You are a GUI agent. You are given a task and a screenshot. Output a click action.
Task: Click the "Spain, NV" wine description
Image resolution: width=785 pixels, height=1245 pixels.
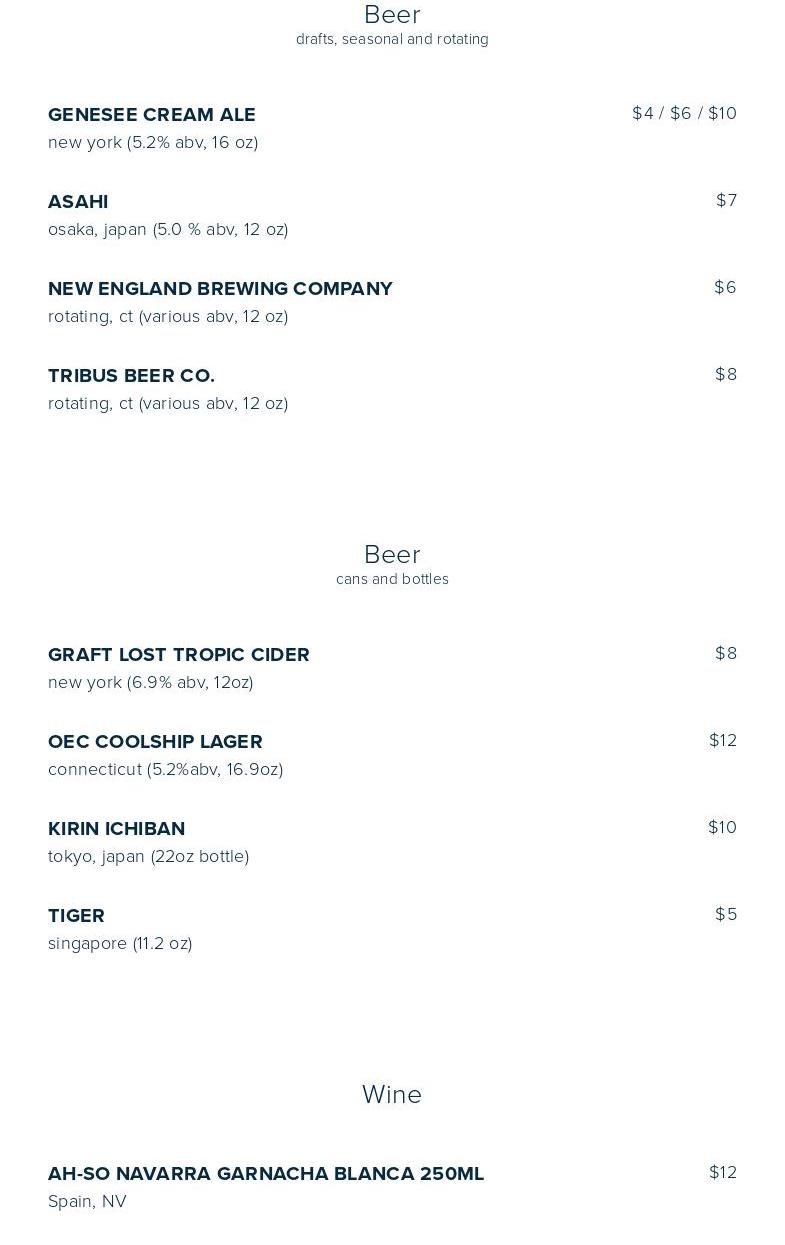87,1202
